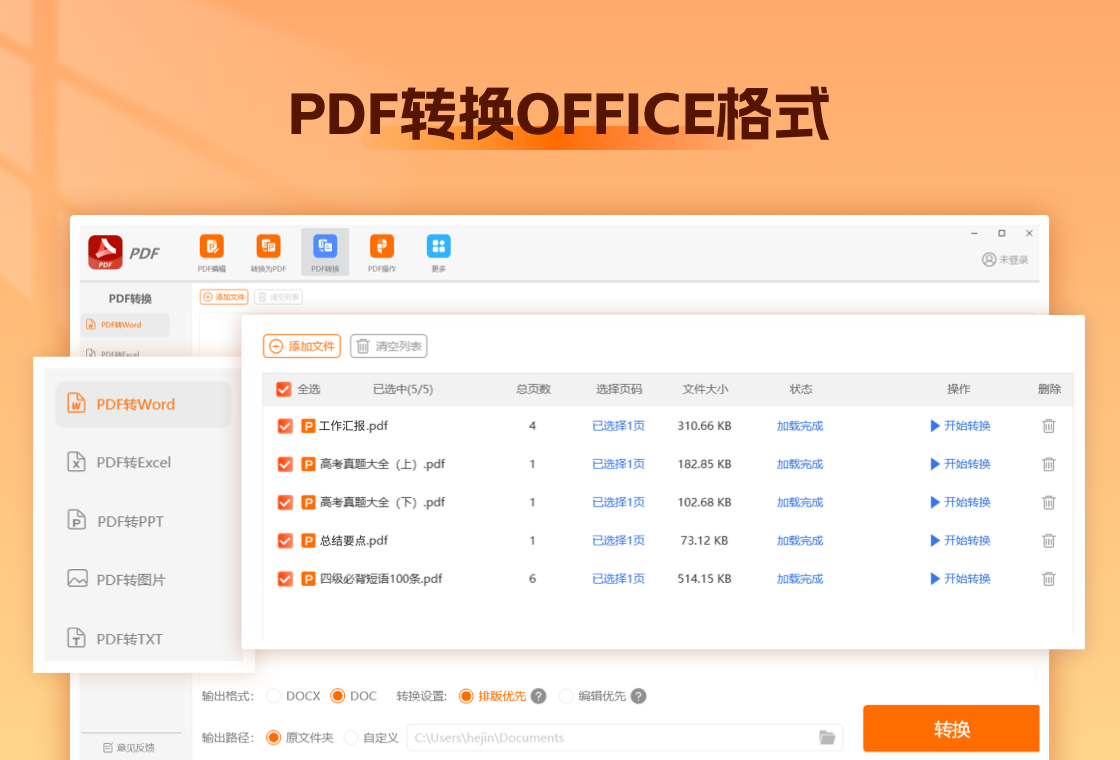Viewport: 1120px width, 760px height.
Task: Click help icon next to 排版优先
Action: [x=539, y=696]
